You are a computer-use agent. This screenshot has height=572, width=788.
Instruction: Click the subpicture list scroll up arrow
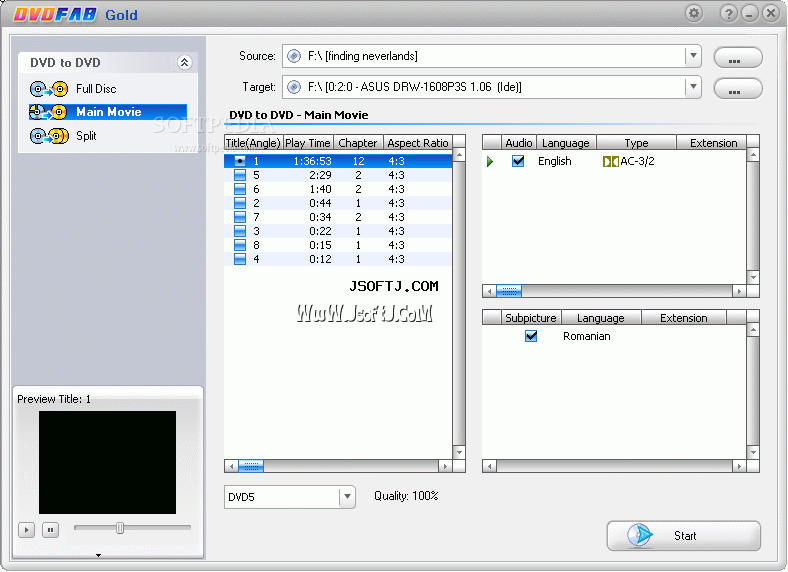(x=753, y=330)
